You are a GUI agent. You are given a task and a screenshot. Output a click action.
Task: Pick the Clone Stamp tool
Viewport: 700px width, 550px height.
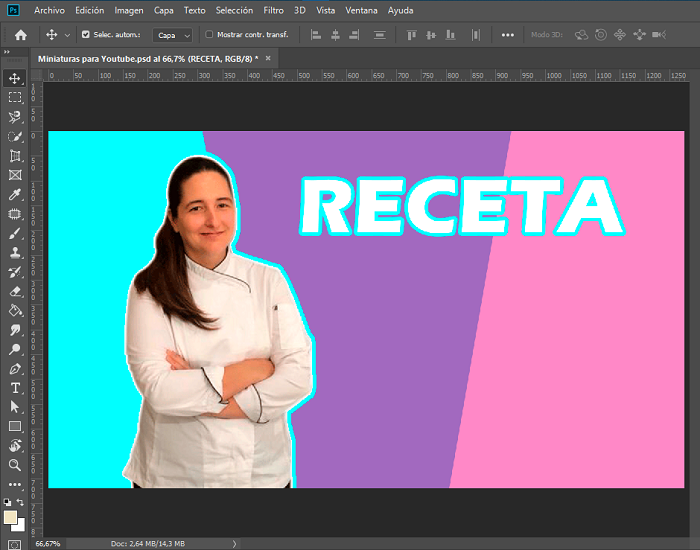15,253
